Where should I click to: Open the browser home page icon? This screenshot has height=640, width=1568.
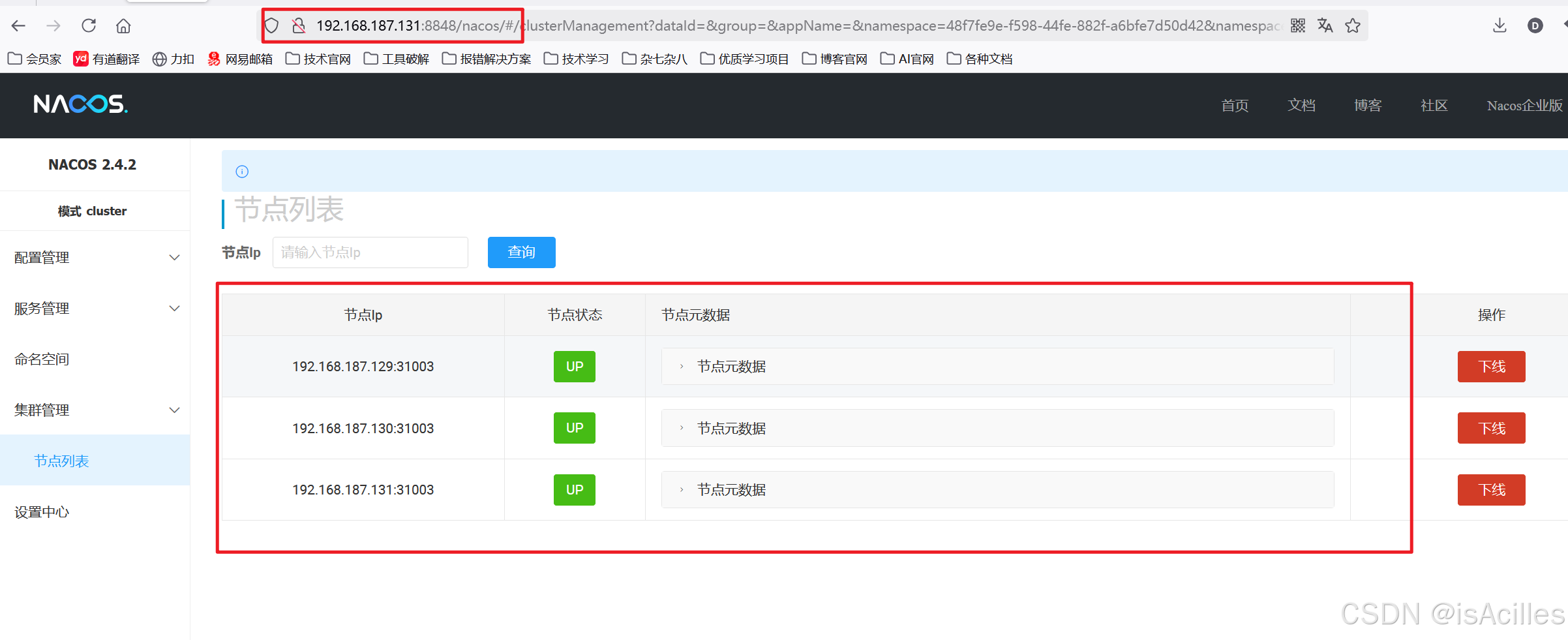click(x=123, y=25)
